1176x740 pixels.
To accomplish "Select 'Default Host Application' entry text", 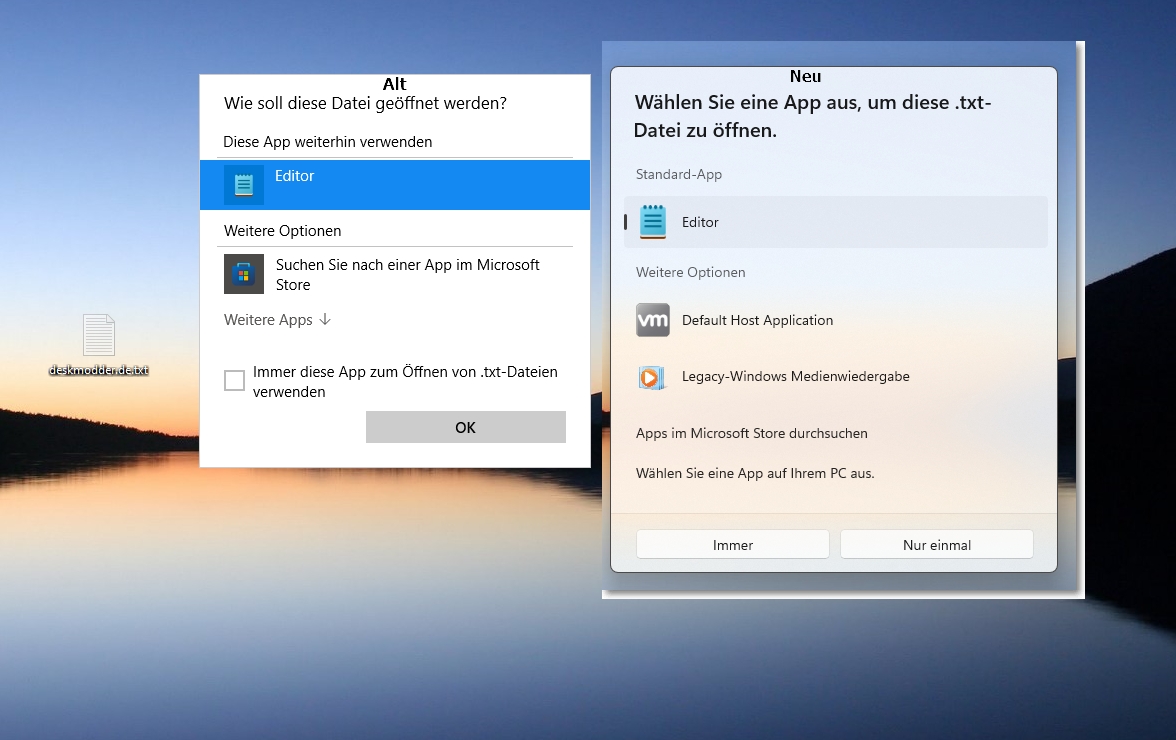I will pos(758,320).
